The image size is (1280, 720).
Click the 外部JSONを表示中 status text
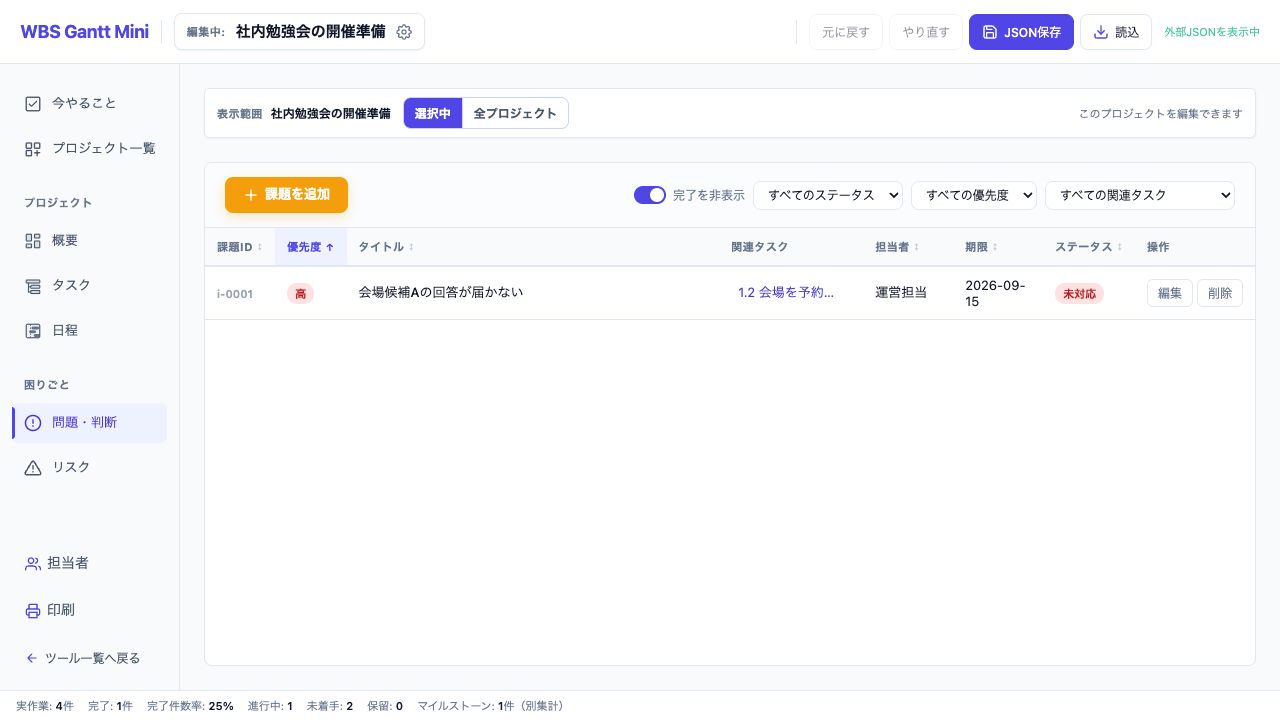(1212, 32)
